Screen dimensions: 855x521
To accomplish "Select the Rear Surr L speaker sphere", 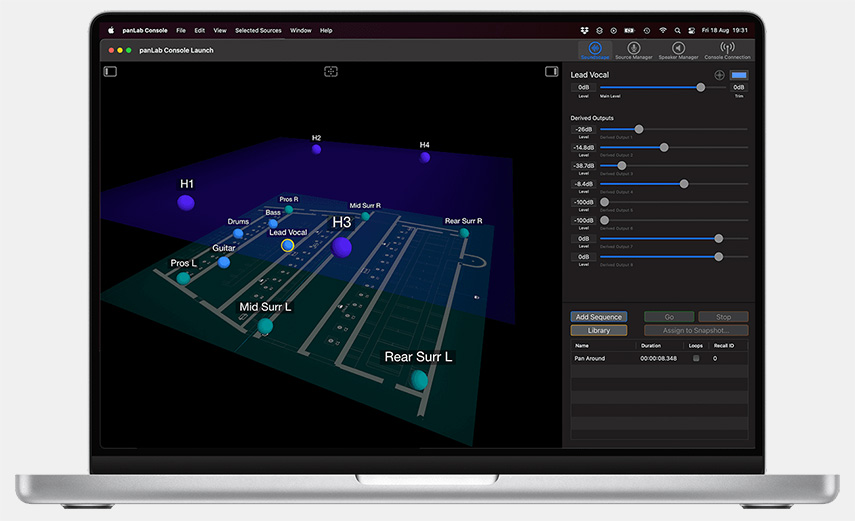I will (x=419, y=380).
